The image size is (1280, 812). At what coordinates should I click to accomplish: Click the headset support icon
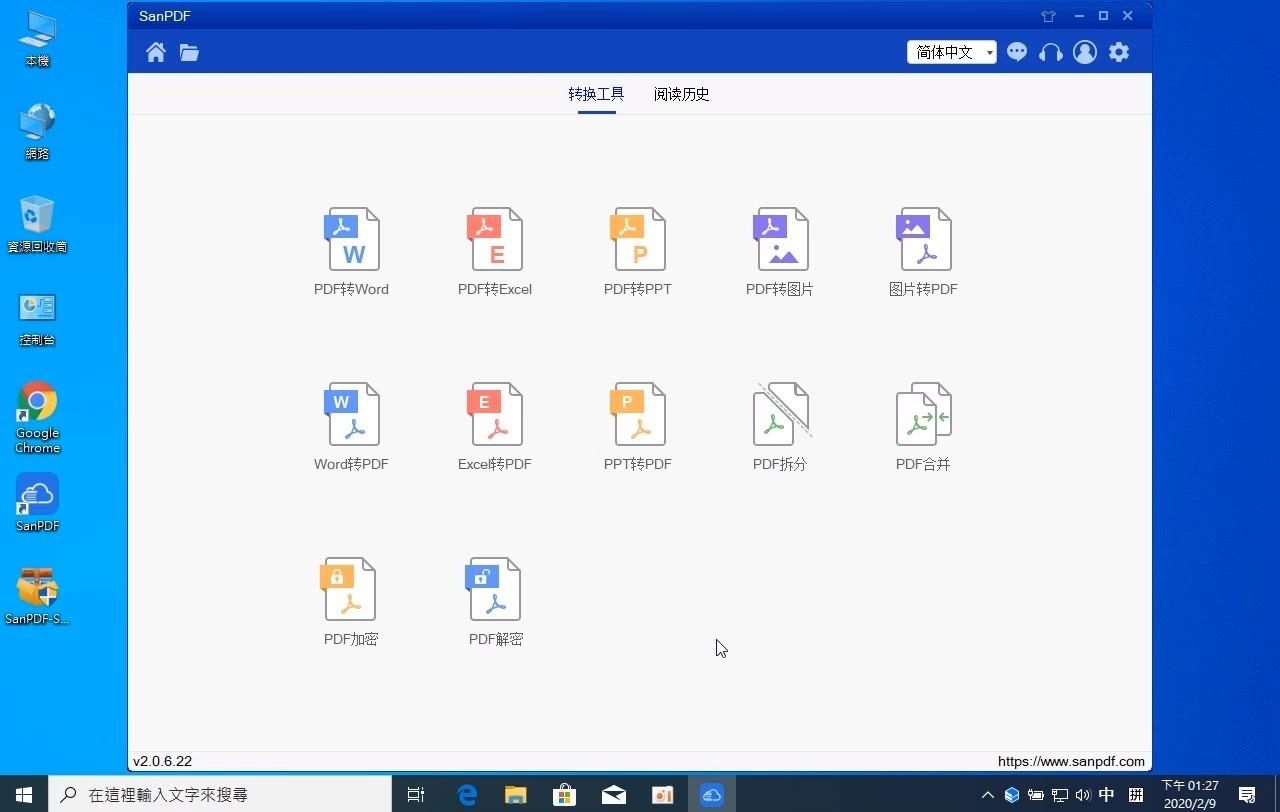click(x=1051, y=52)
